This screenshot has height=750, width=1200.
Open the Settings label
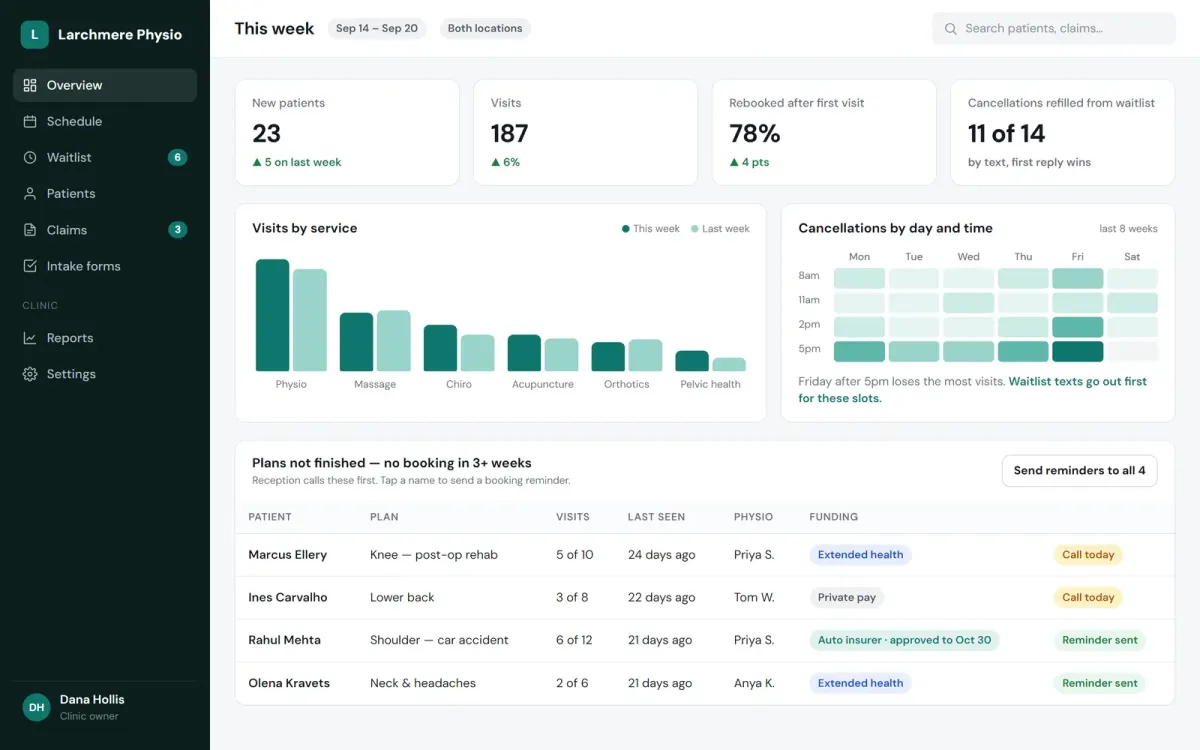(71, 374)
